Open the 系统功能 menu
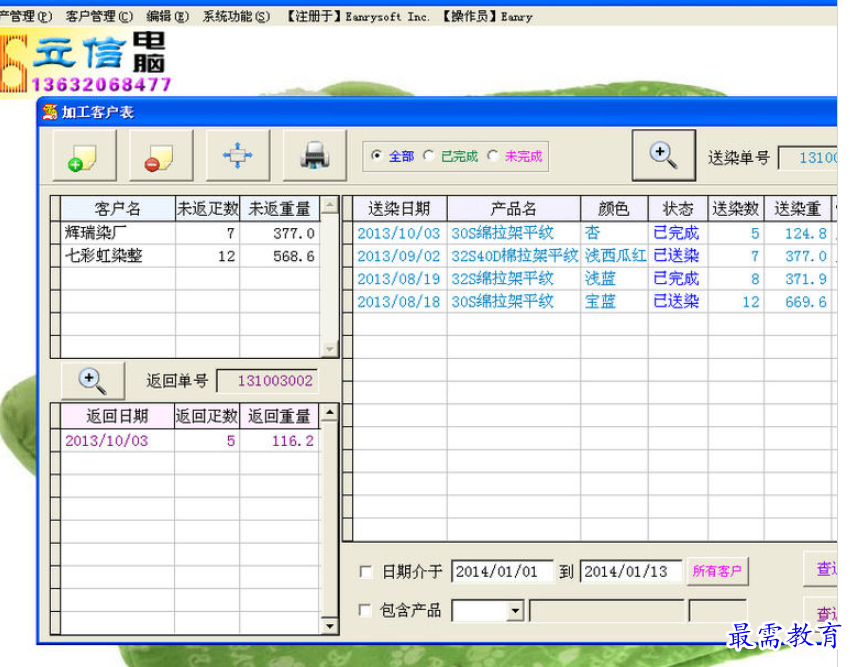Screen dimensions: 850x667 (236, 16)
